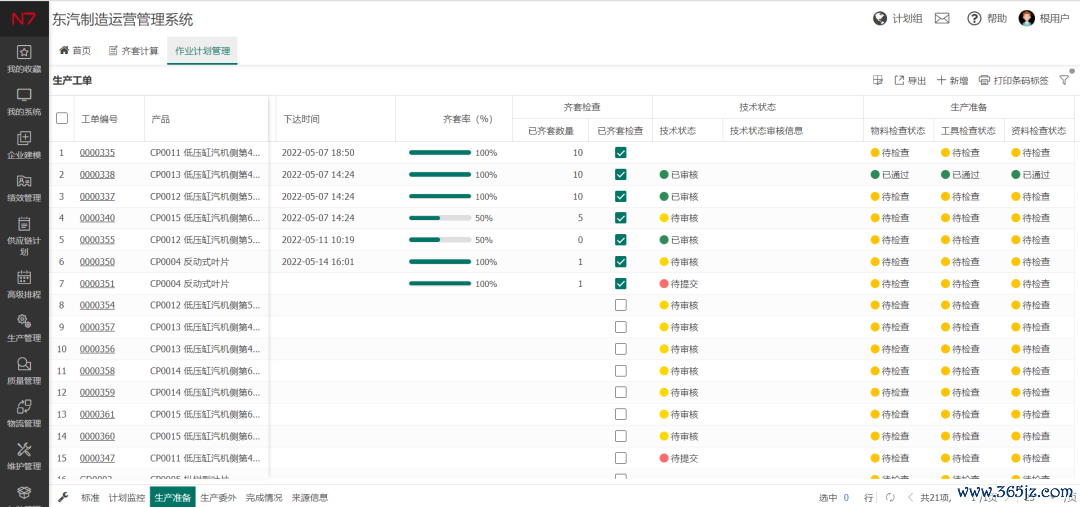Screen dimensions: 1080x507
Task: Switch to 完成情况 bottom tab
Action: 264,497
